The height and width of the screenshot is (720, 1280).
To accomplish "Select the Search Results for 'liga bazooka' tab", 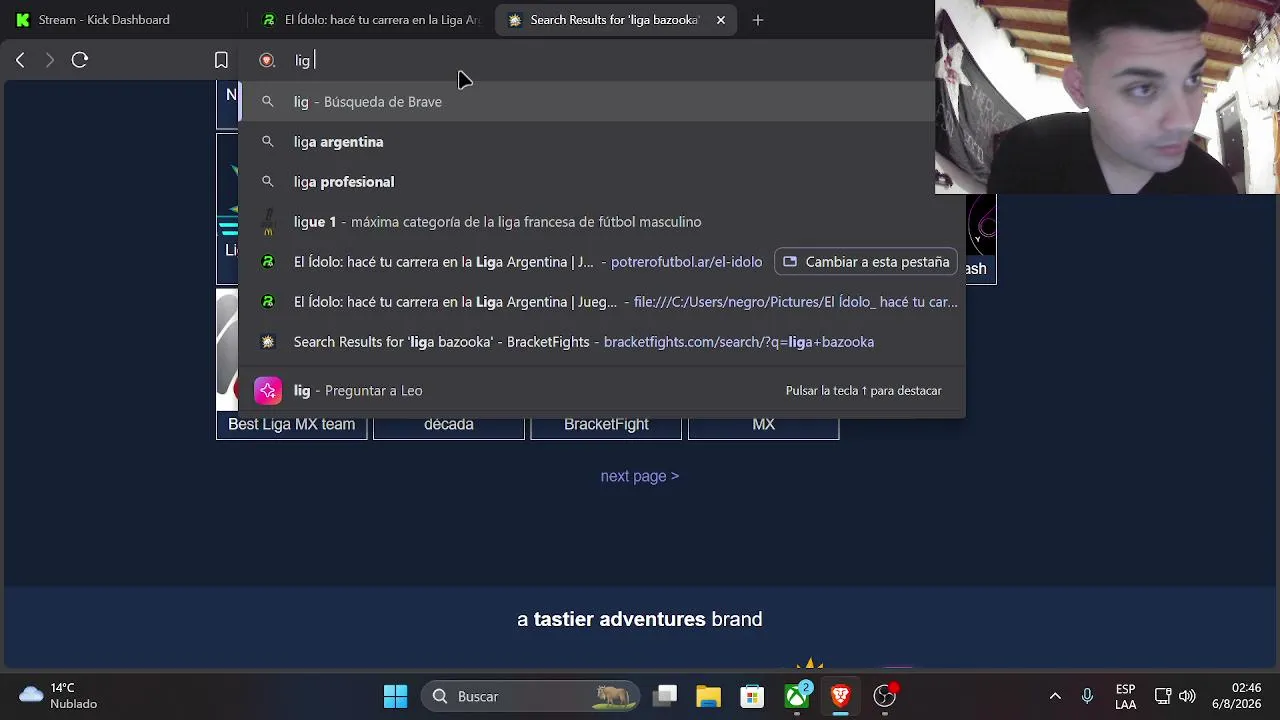I will (x=616, y=20).
